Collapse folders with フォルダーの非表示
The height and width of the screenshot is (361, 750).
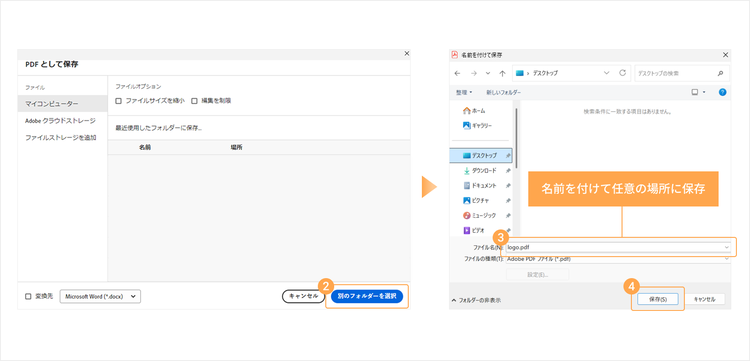tap(476, 300)
